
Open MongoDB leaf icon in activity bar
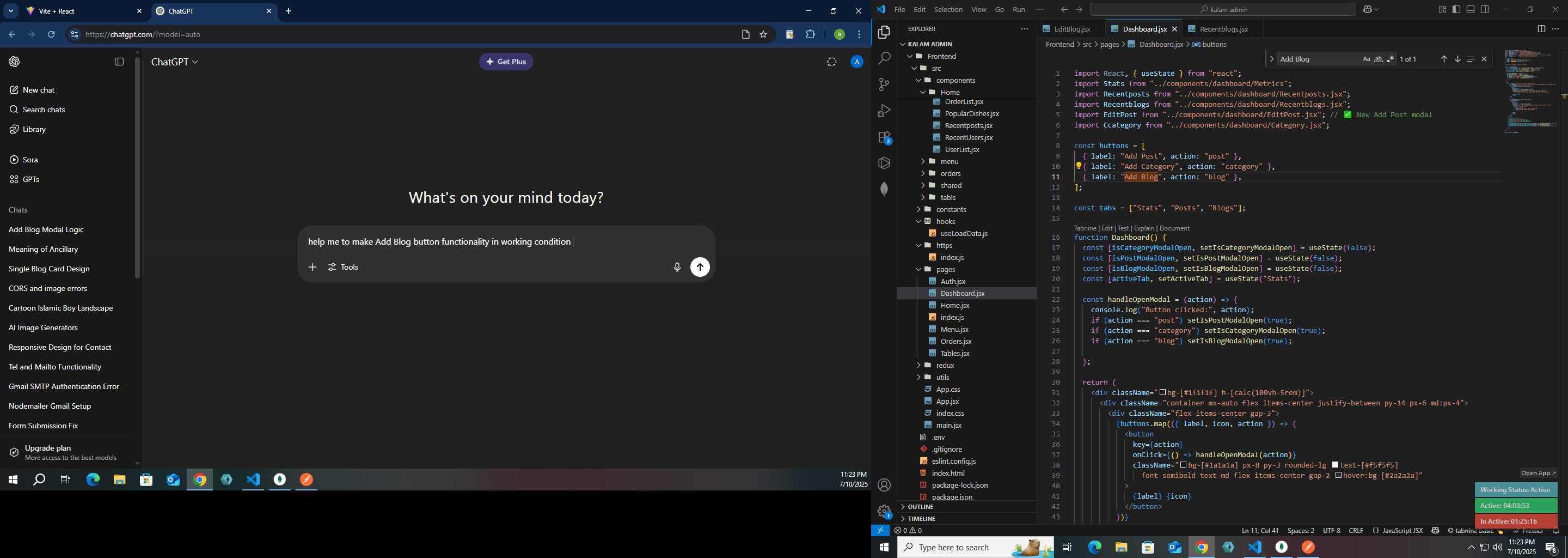pyautogui.click(x=884, y=189)
